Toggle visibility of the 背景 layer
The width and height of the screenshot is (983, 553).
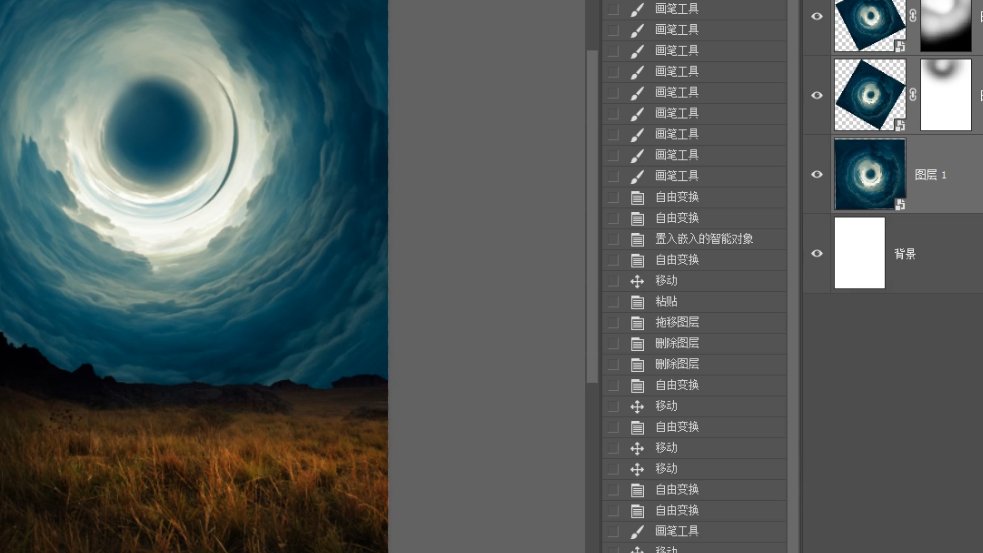pos(817,253)
